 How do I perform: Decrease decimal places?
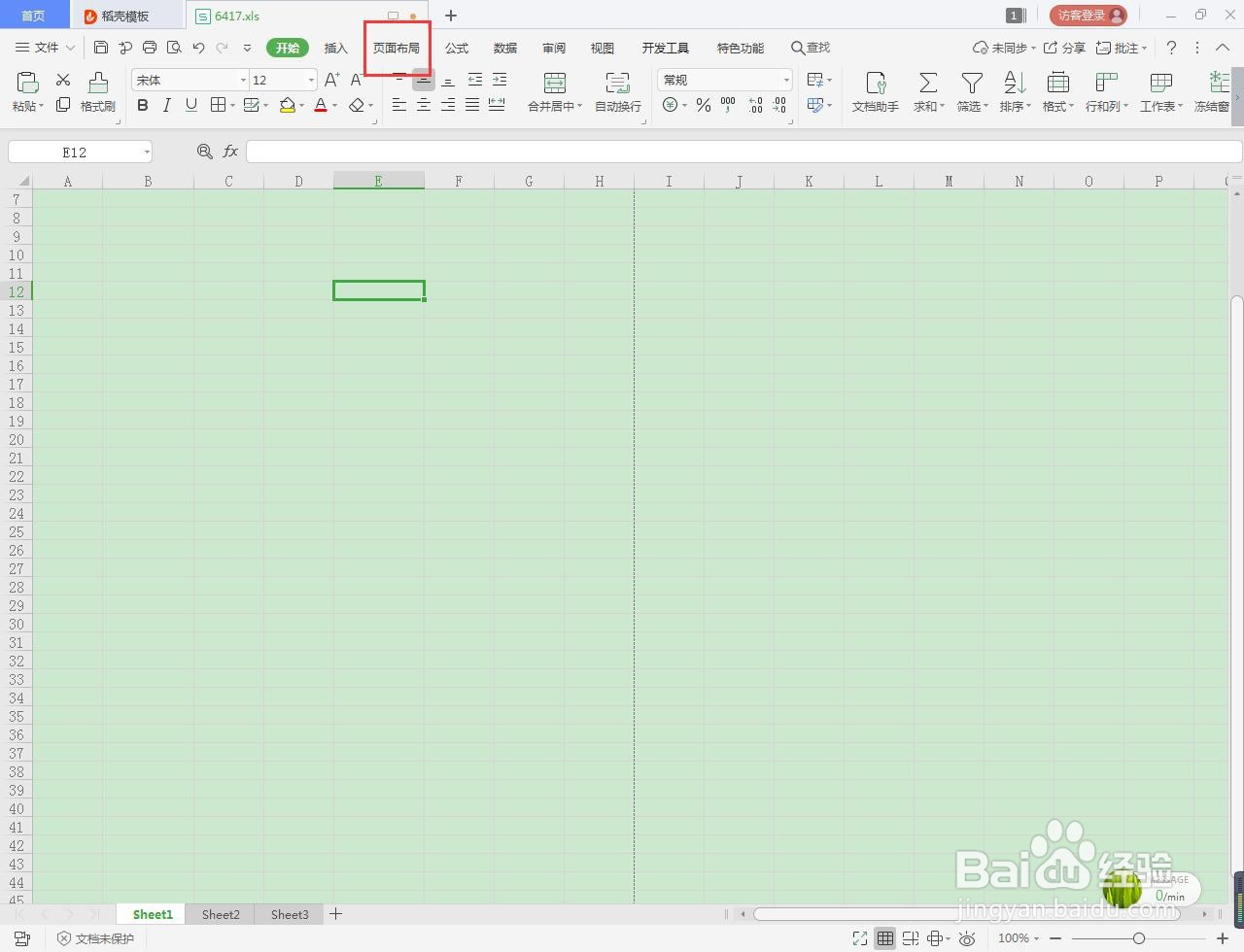(779, 105)
